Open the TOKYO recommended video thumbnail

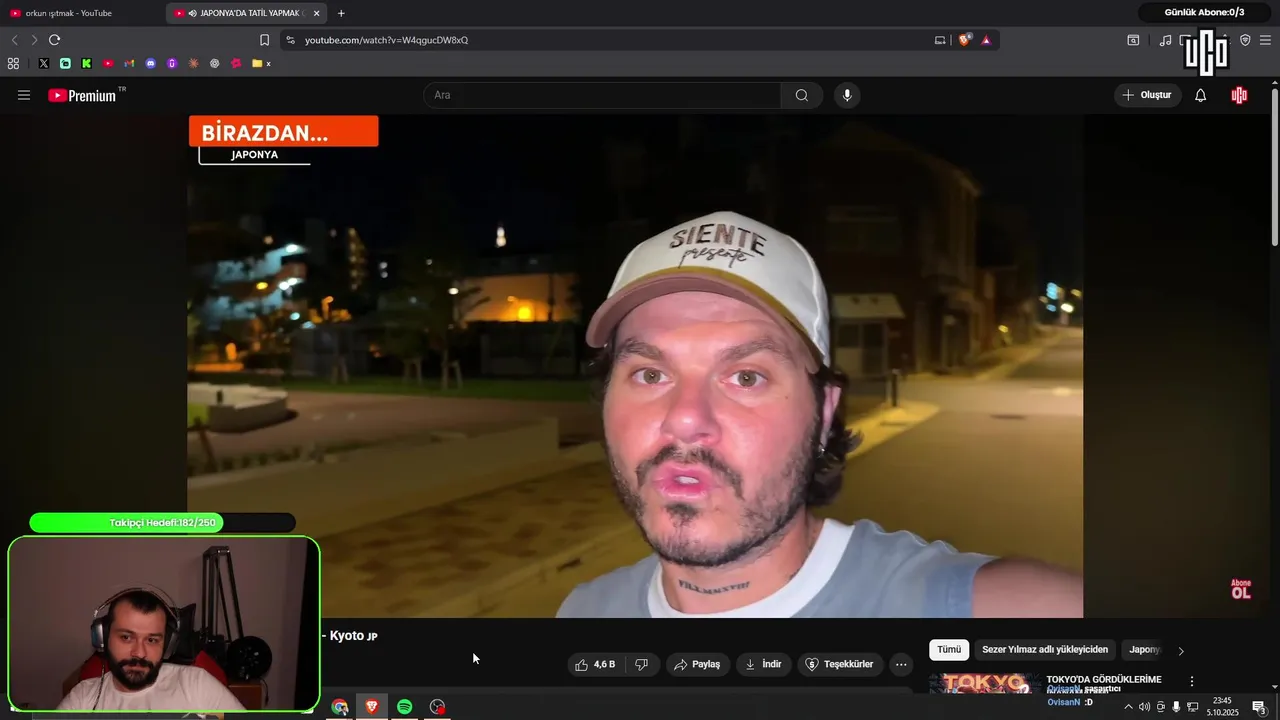(x=983, y=683)
